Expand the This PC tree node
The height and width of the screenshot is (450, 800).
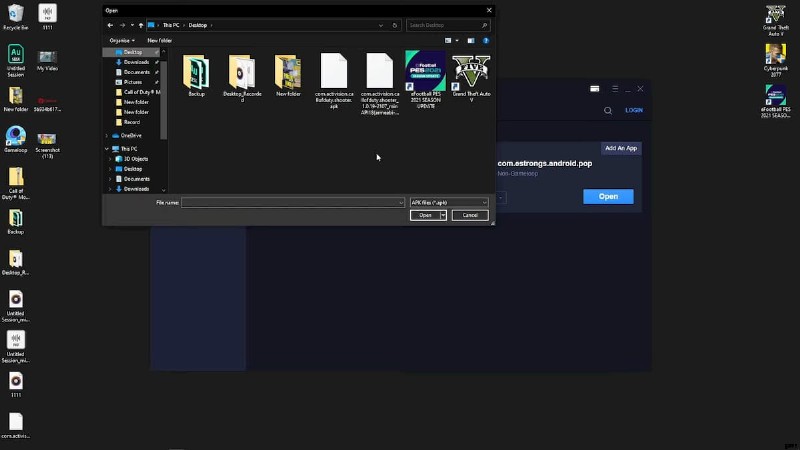point(107,148)
